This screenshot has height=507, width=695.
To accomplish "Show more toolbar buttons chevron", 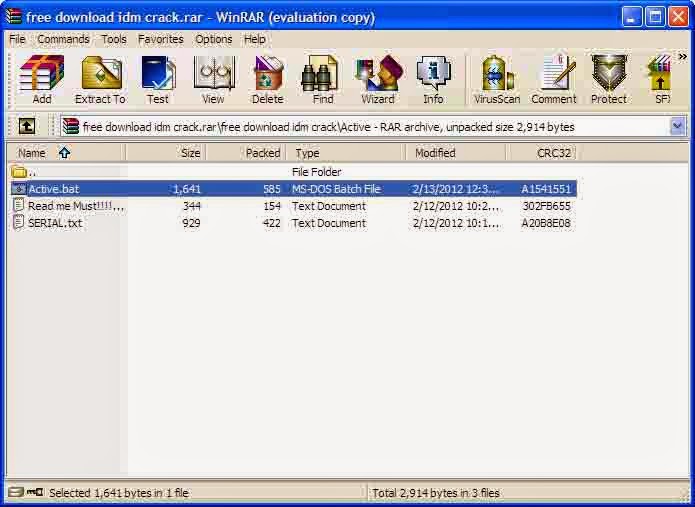I will tap(683, 57).
